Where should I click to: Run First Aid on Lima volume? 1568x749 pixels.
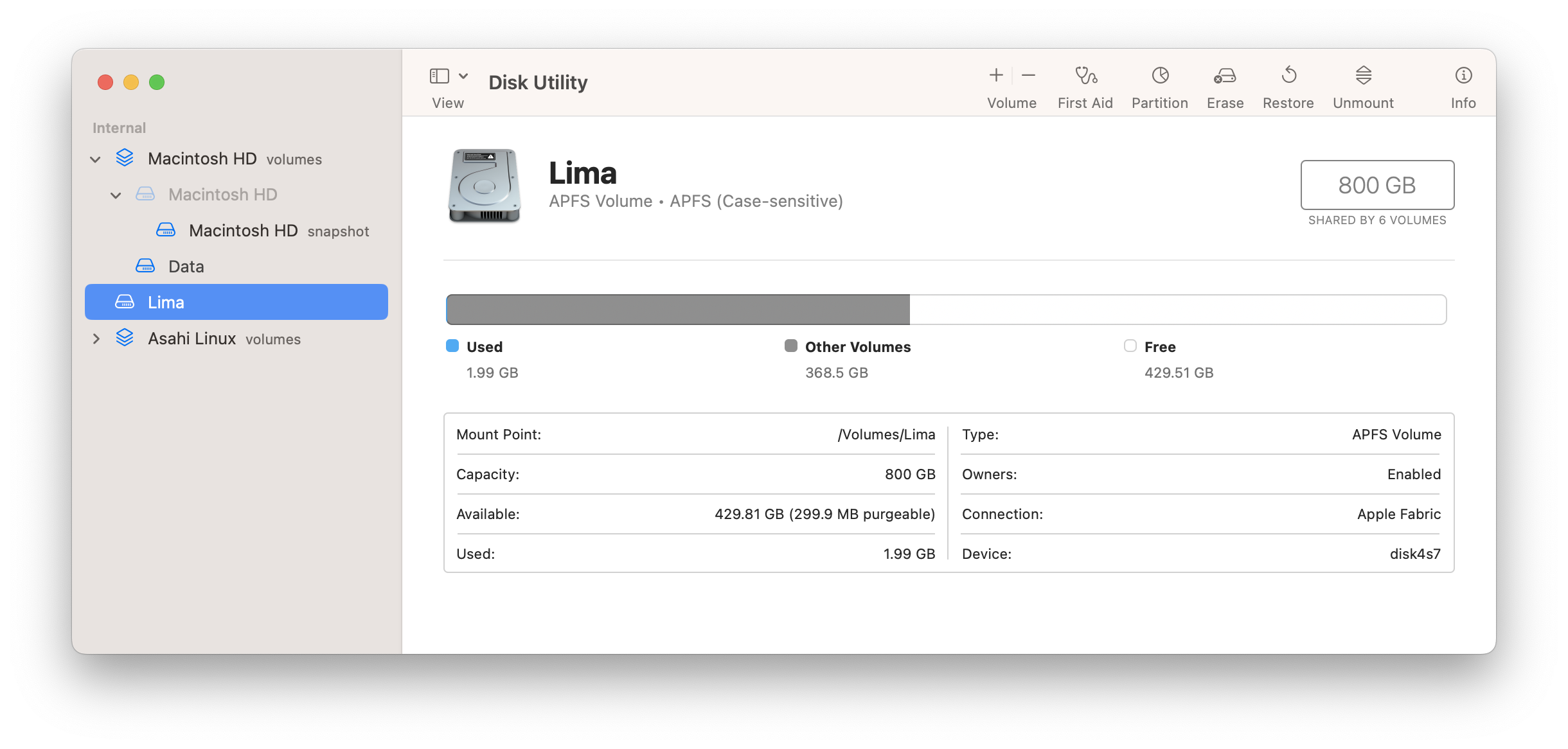1085,84
